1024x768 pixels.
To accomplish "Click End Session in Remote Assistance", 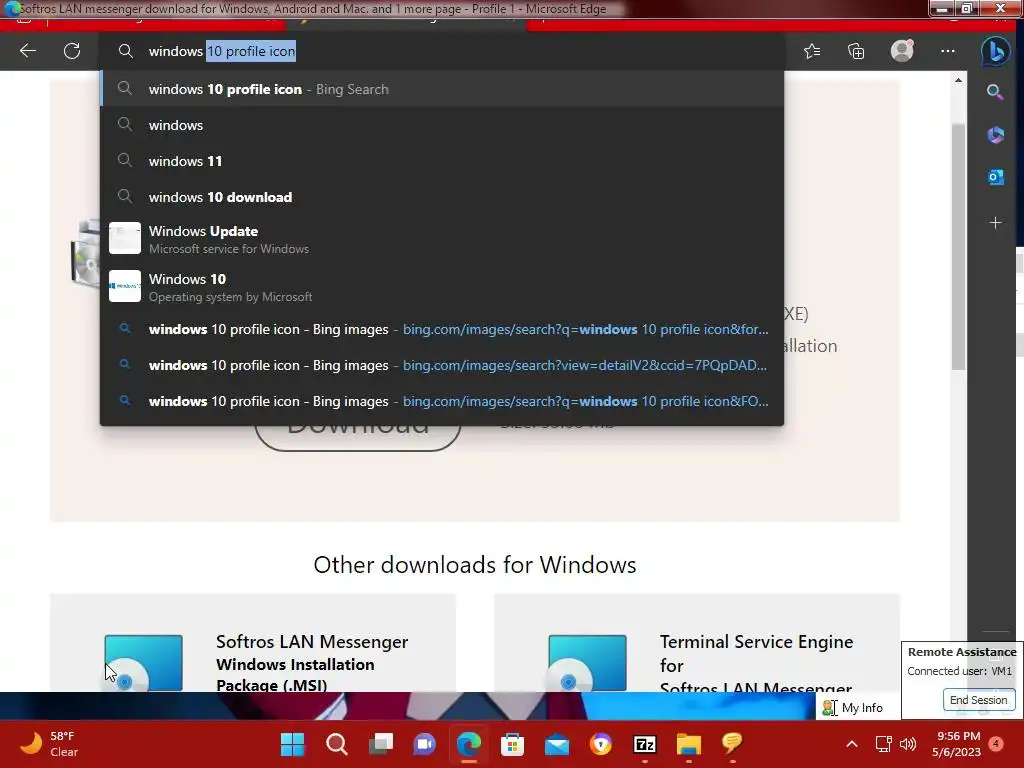I will click(978, 699).
